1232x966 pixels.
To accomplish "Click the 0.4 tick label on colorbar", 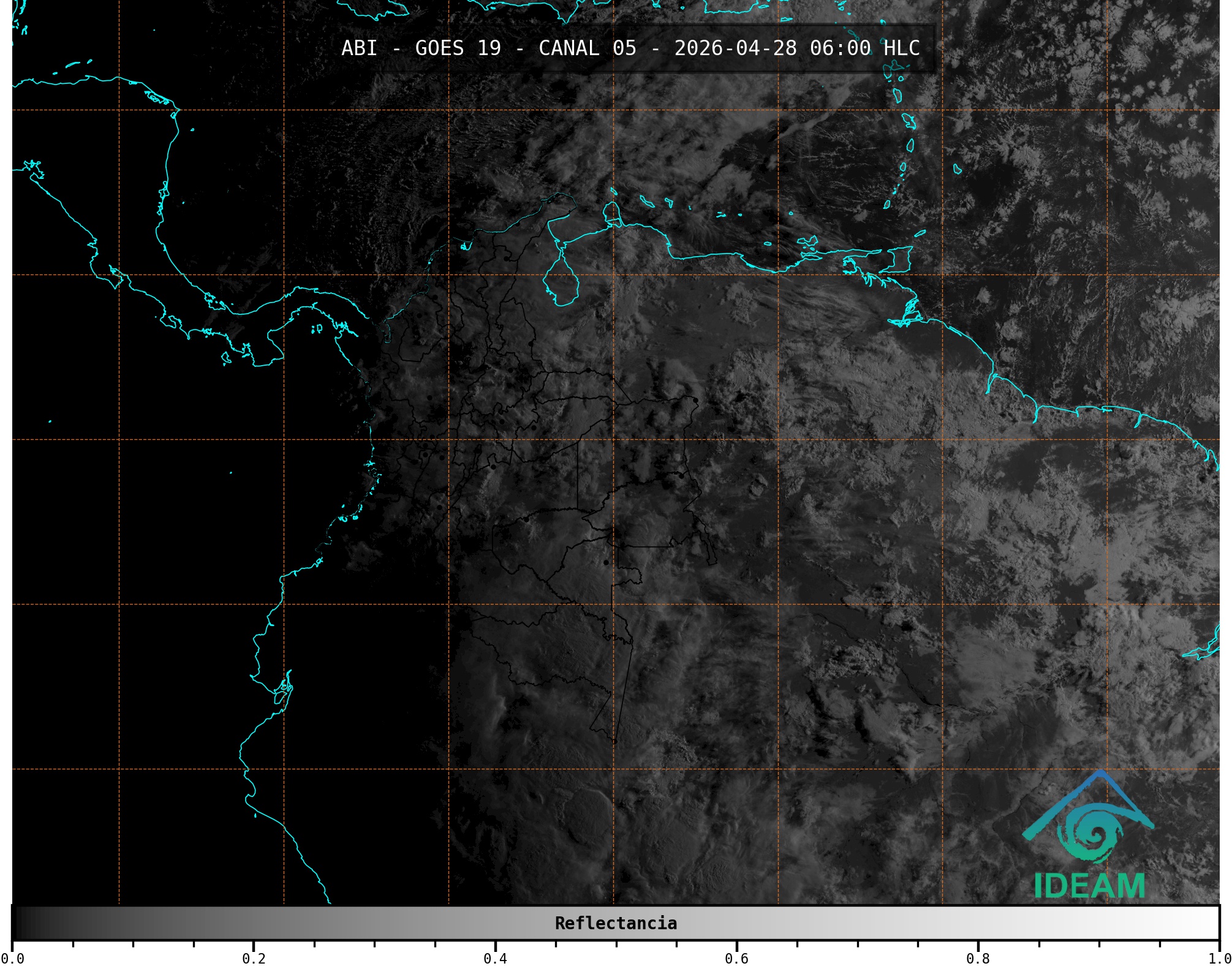I will coord(495,959).
